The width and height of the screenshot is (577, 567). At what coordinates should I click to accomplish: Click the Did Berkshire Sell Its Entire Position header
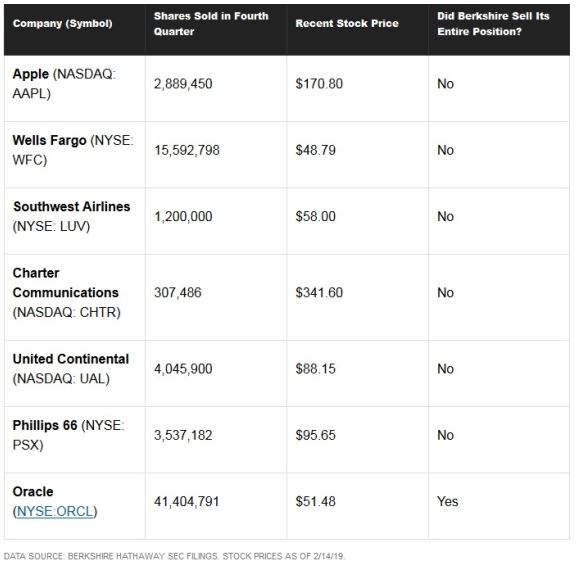[493, 24]
